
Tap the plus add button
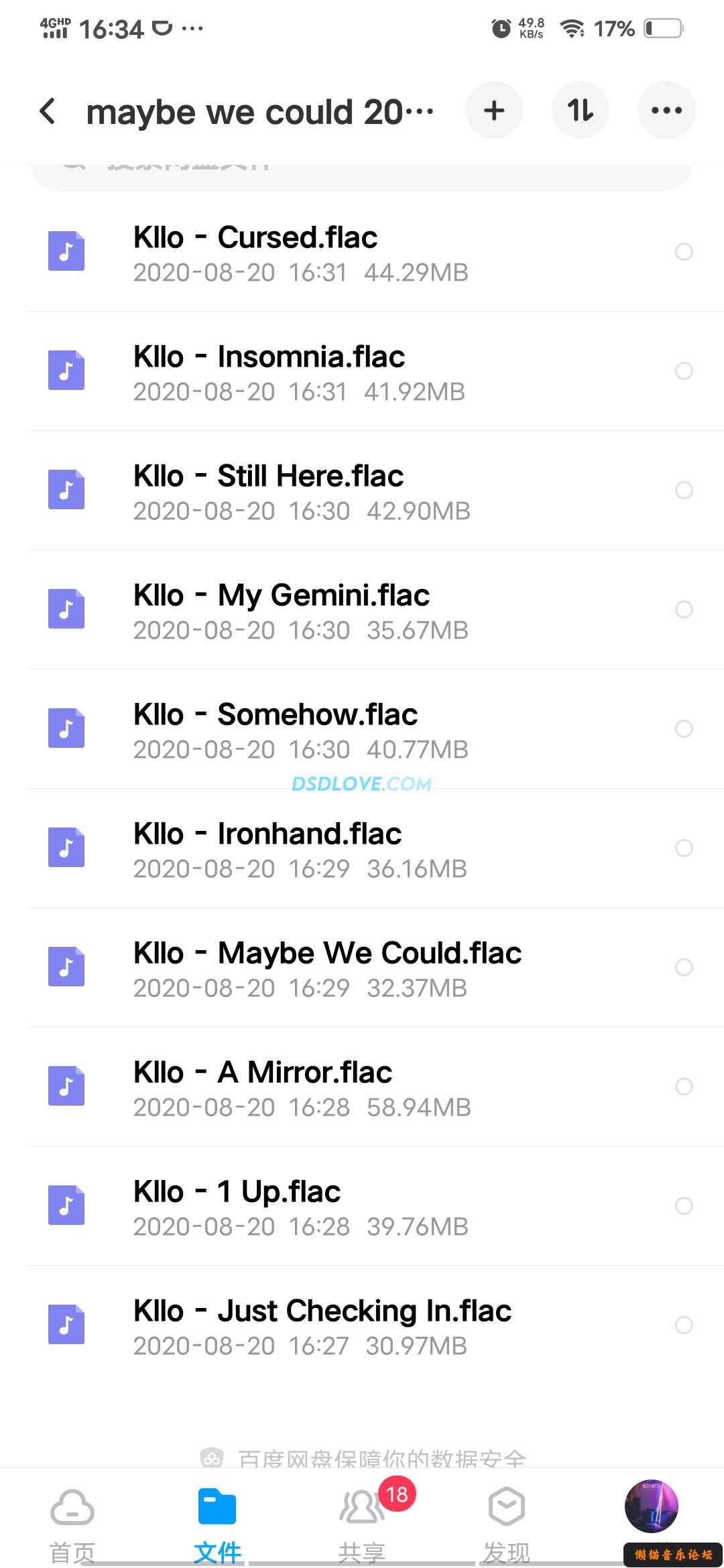494,111
